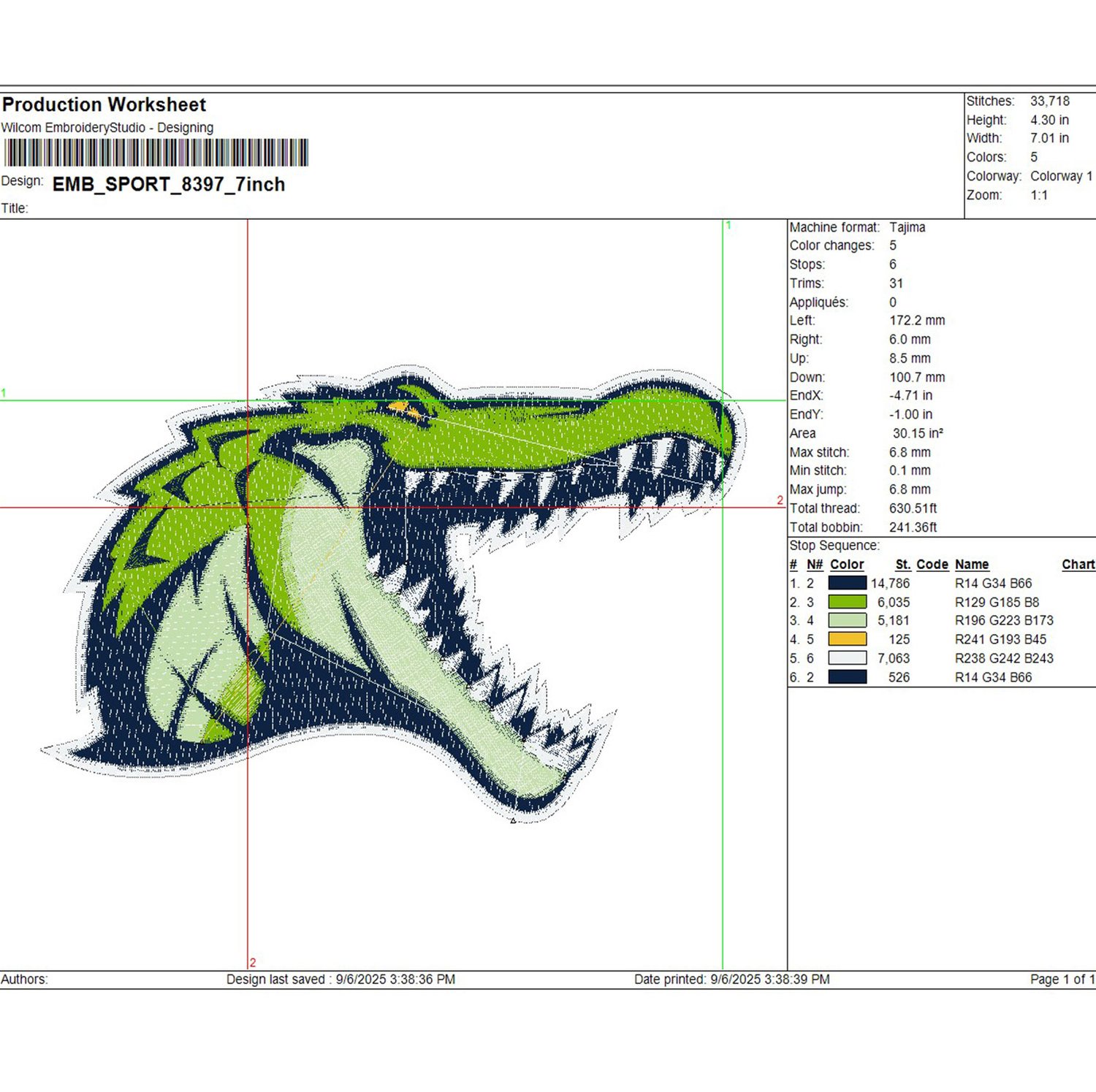Click the EndX value '-4.71 in'
This screenshot has height=1092, width=1096.
(x=910, y=395)
